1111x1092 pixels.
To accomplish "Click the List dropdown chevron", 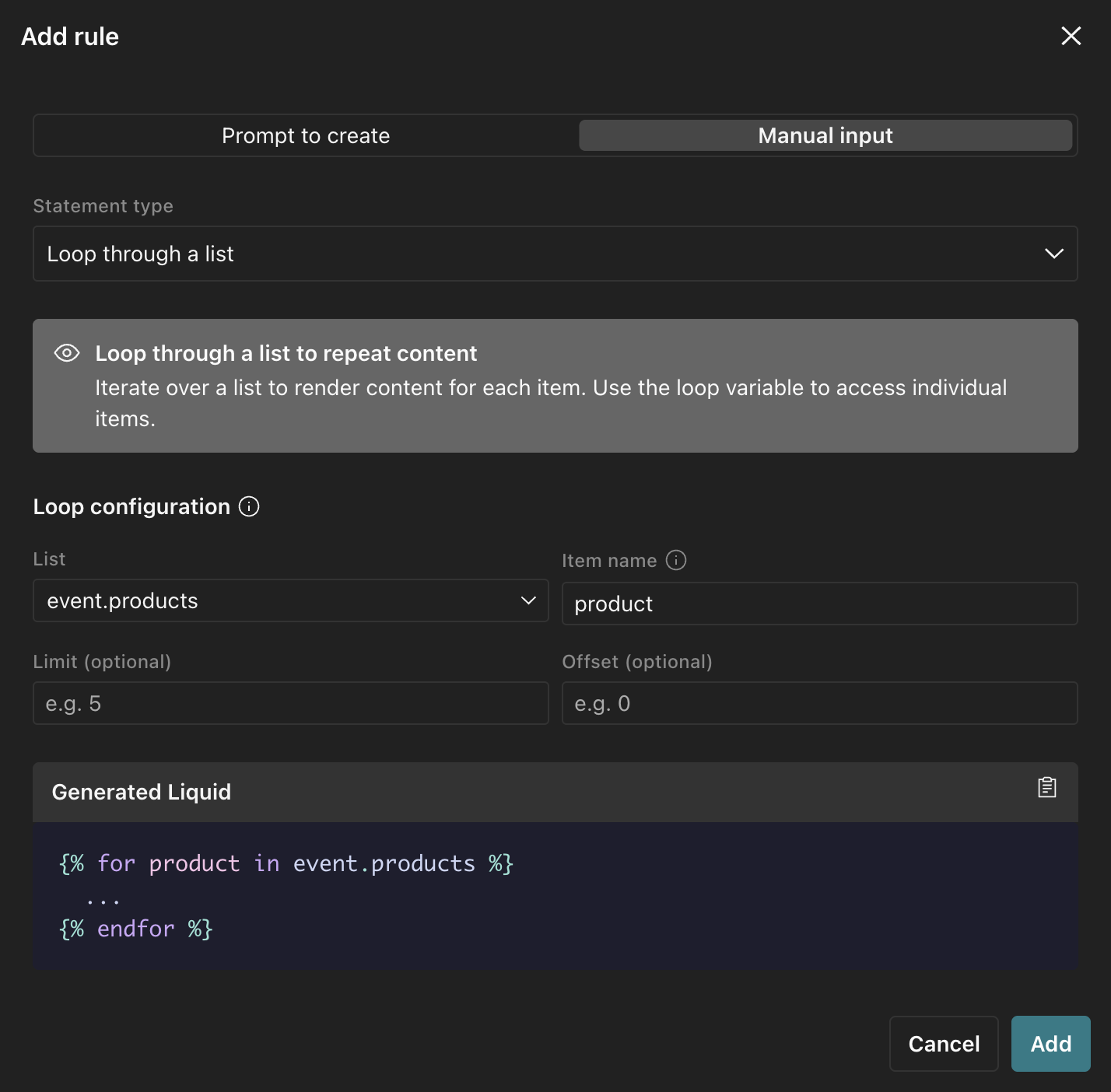I will click(528, 600).
